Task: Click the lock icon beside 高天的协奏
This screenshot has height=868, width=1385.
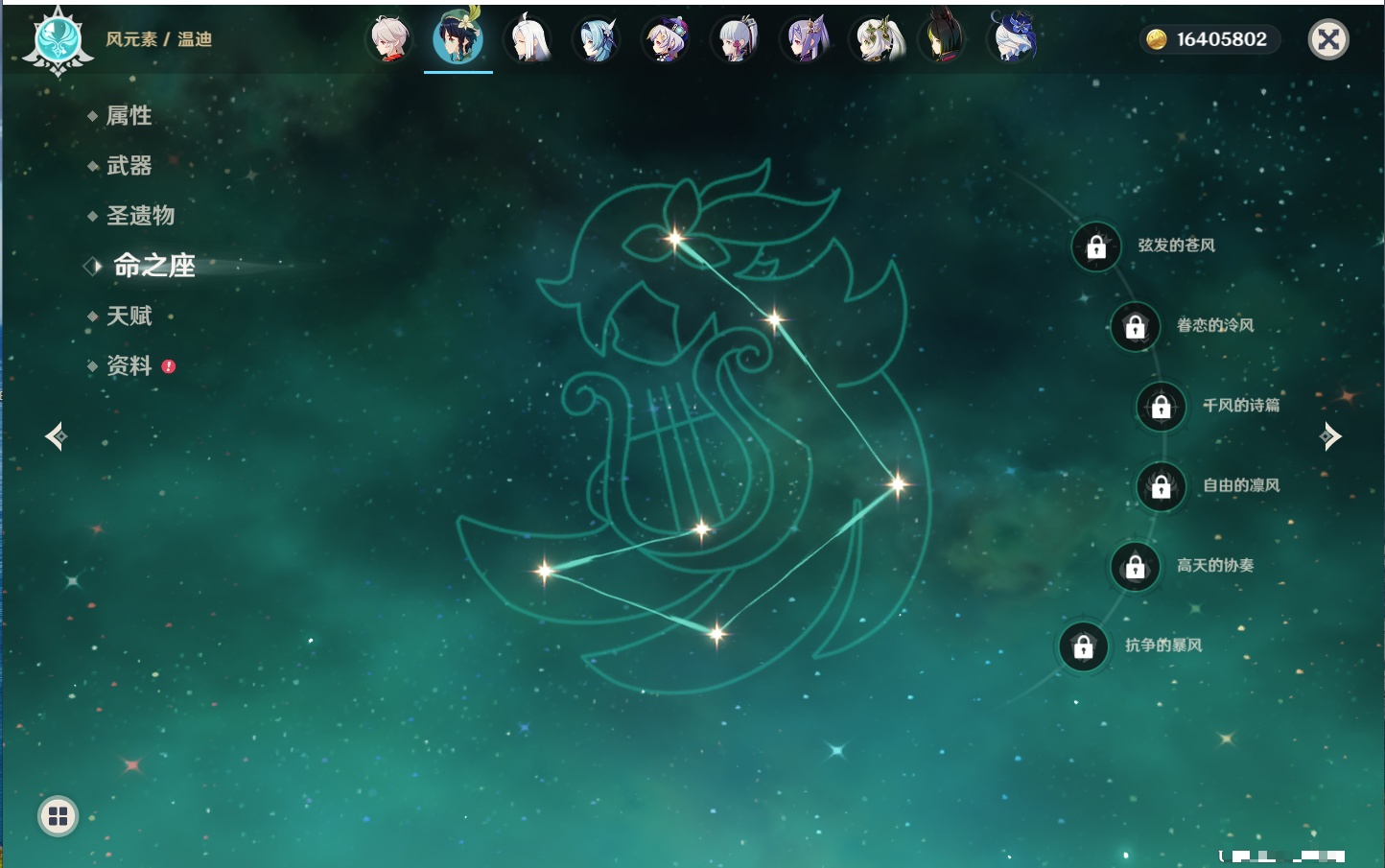Action: click(x=1136, y=566)
